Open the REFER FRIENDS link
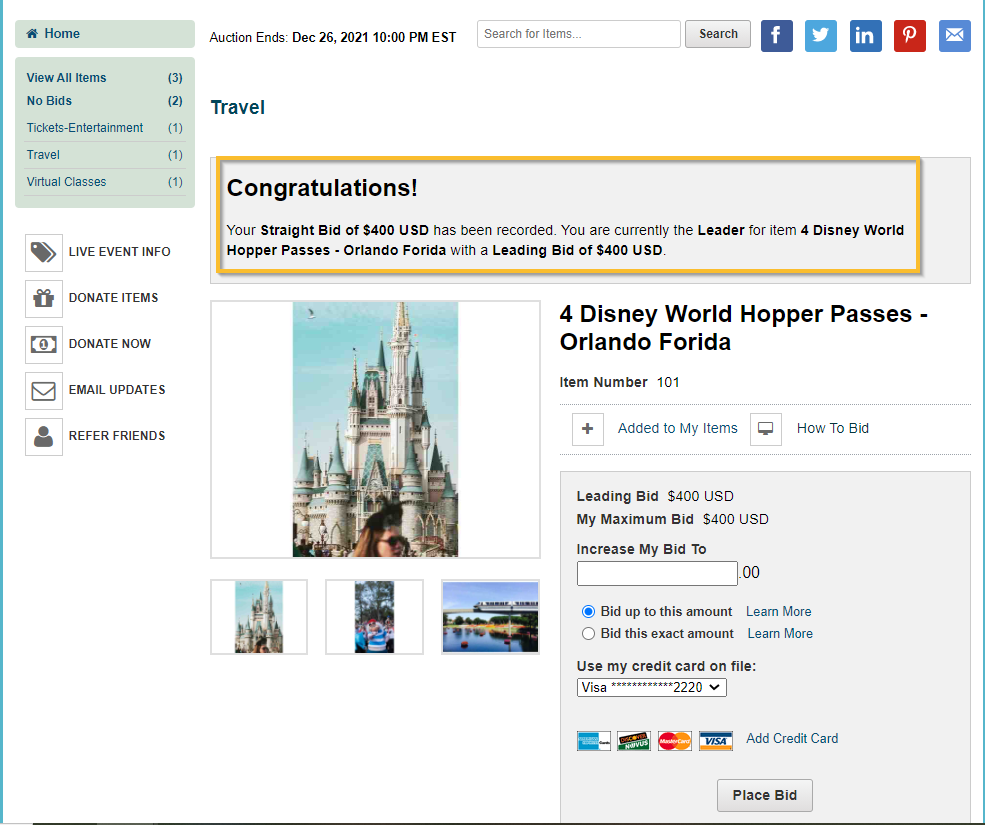 (117, 435)
